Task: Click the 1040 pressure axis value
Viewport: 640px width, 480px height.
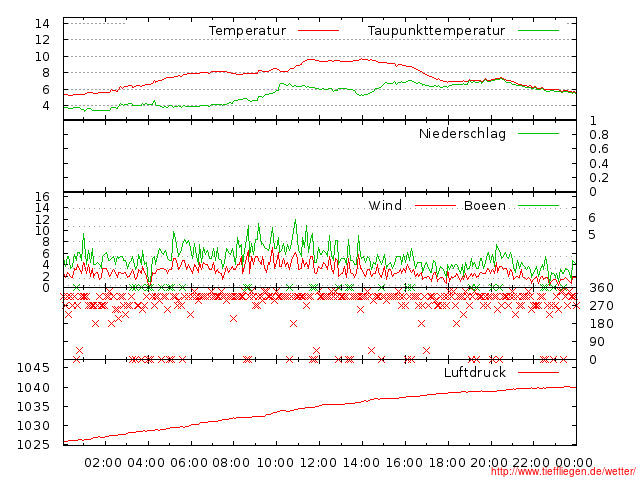Action: tap(33, 387)
